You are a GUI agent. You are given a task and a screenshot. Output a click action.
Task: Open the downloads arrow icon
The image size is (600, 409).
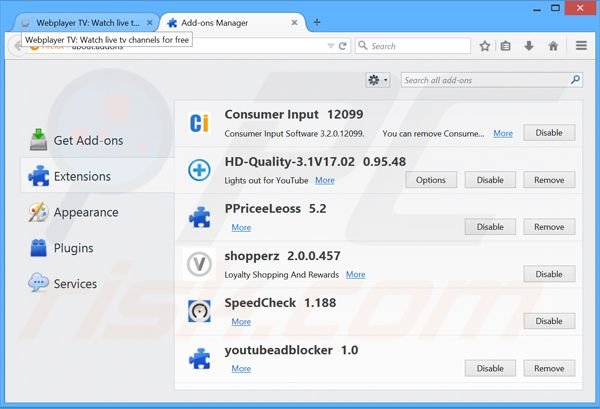click(529, 46)
